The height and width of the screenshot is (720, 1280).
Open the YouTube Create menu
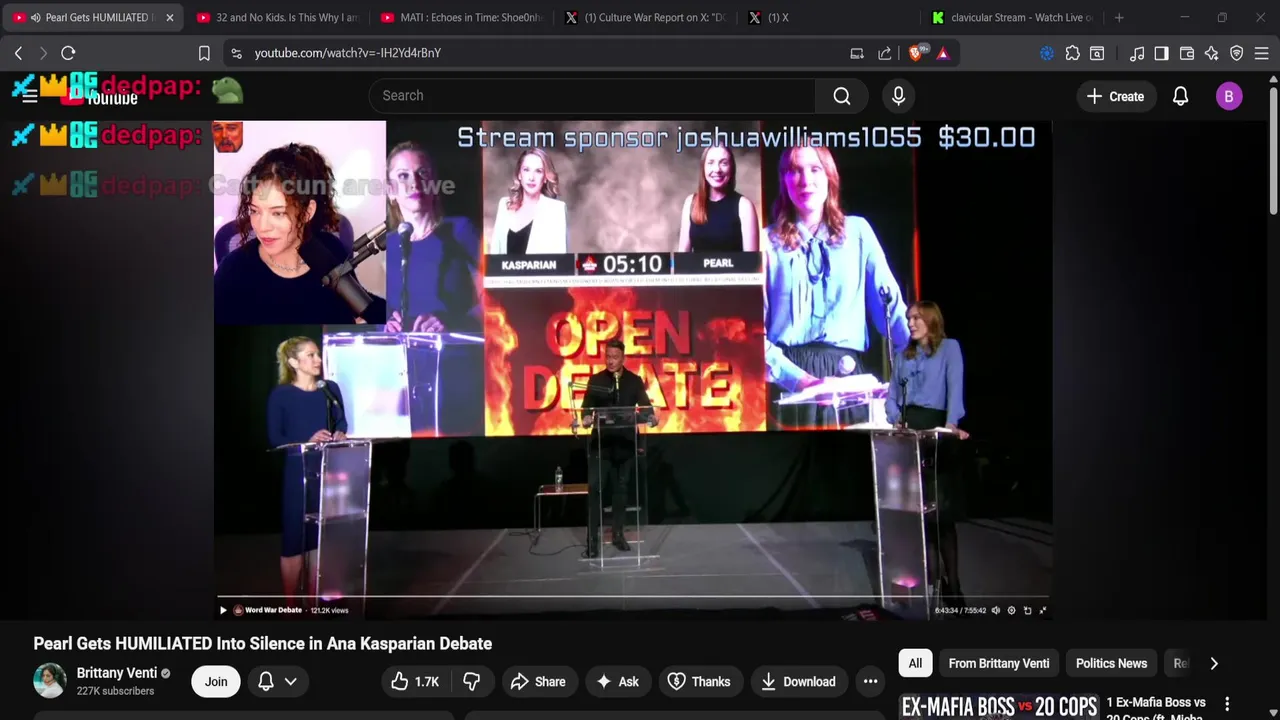pos(1115,96)
